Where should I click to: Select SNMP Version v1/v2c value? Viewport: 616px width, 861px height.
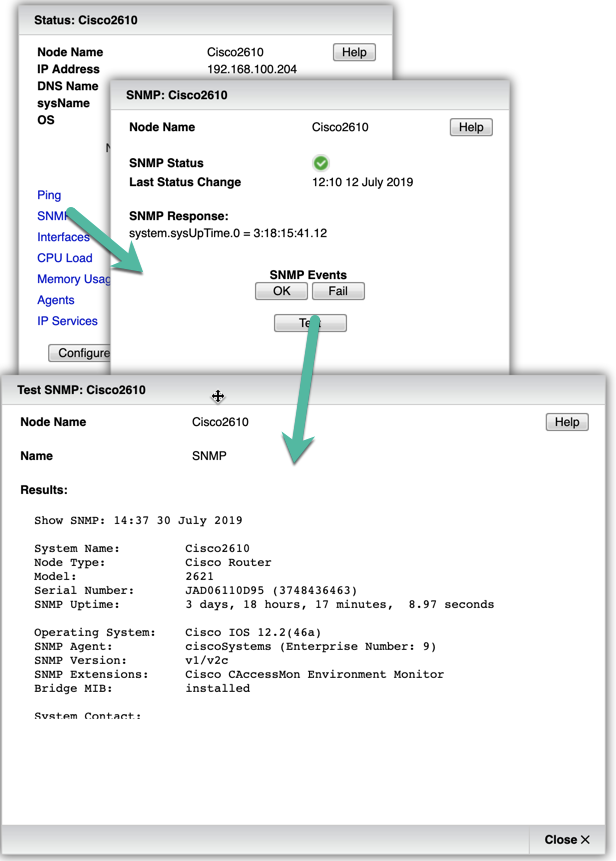click(x=206, y=661)
